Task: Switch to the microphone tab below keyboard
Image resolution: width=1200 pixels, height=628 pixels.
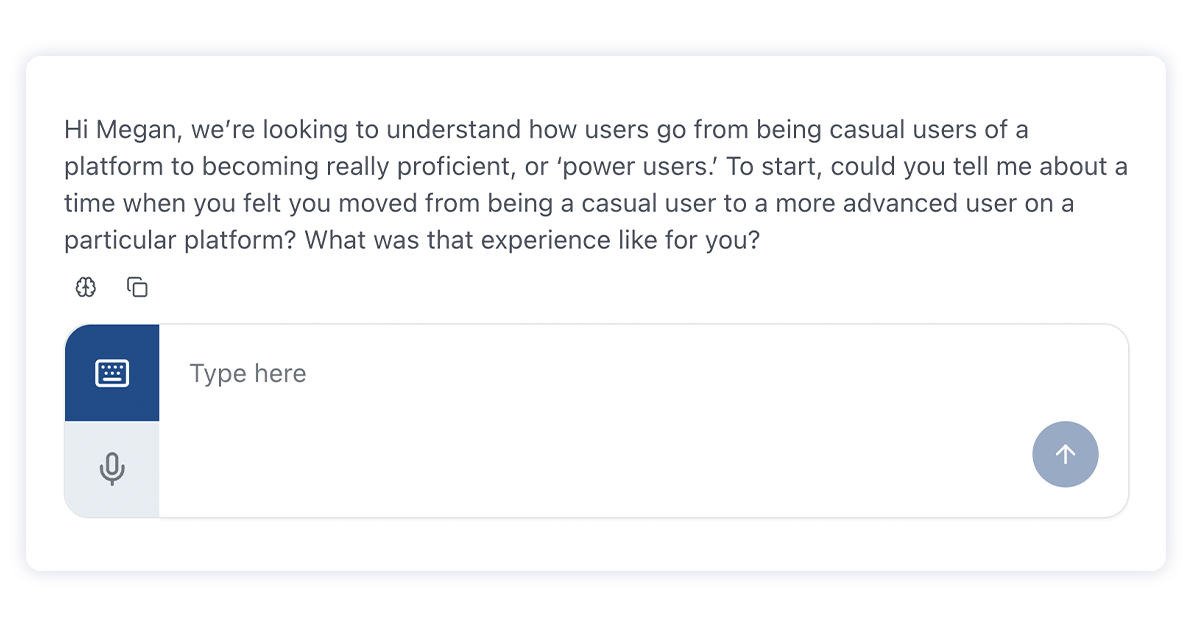Action: click(x=111, y=467)
